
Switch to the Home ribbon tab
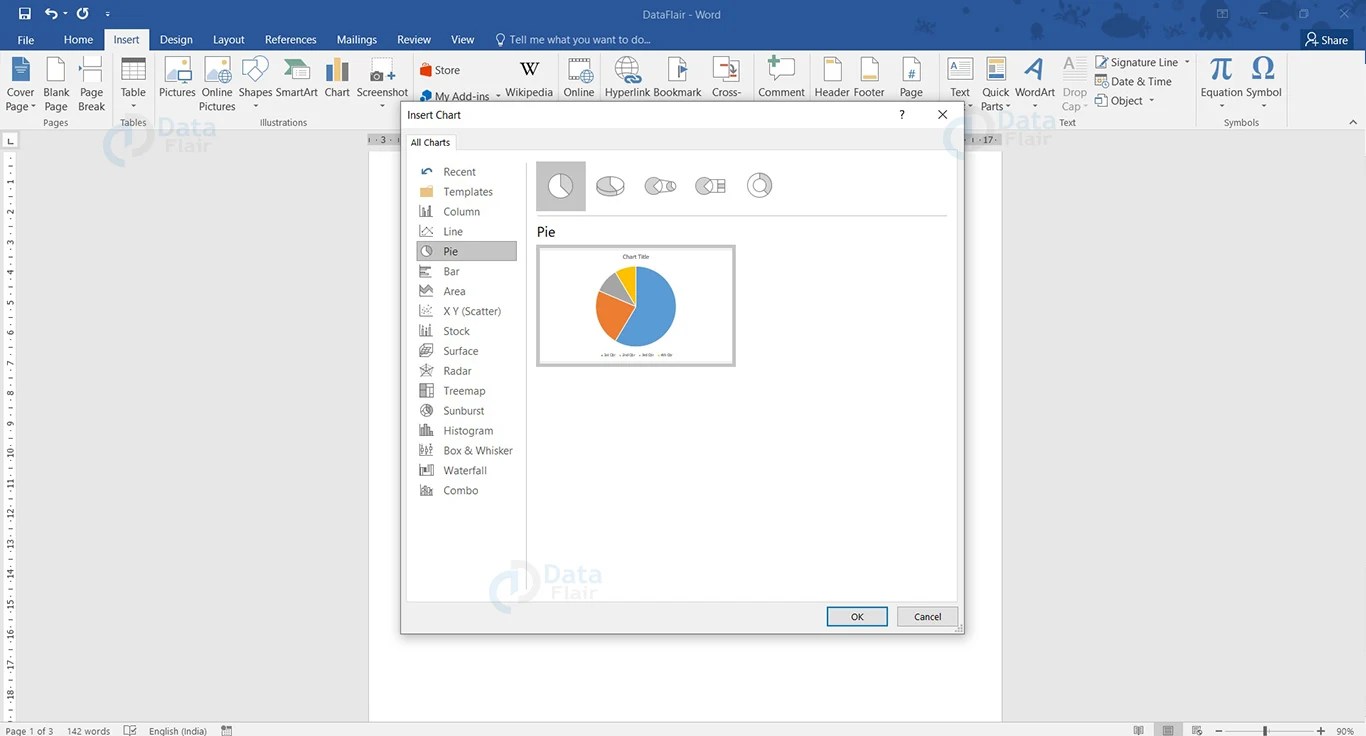(x=78, y=40)
